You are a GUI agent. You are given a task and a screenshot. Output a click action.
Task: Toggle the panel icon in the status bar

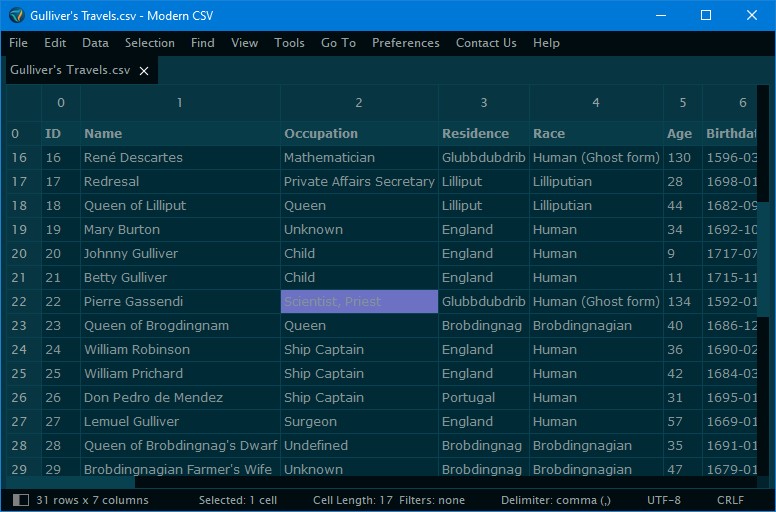(x=21, y=500)
